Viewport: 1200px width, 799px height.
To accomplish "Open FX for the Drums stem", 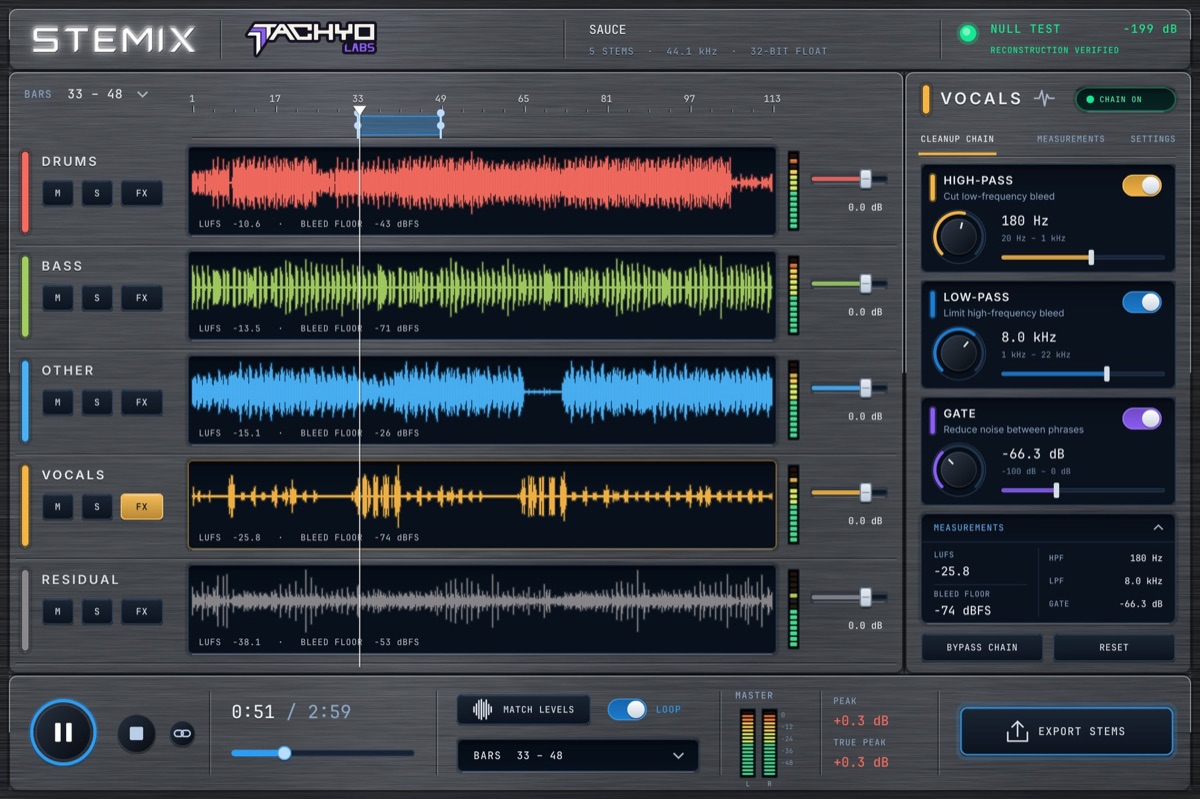I will pos(142,193).
